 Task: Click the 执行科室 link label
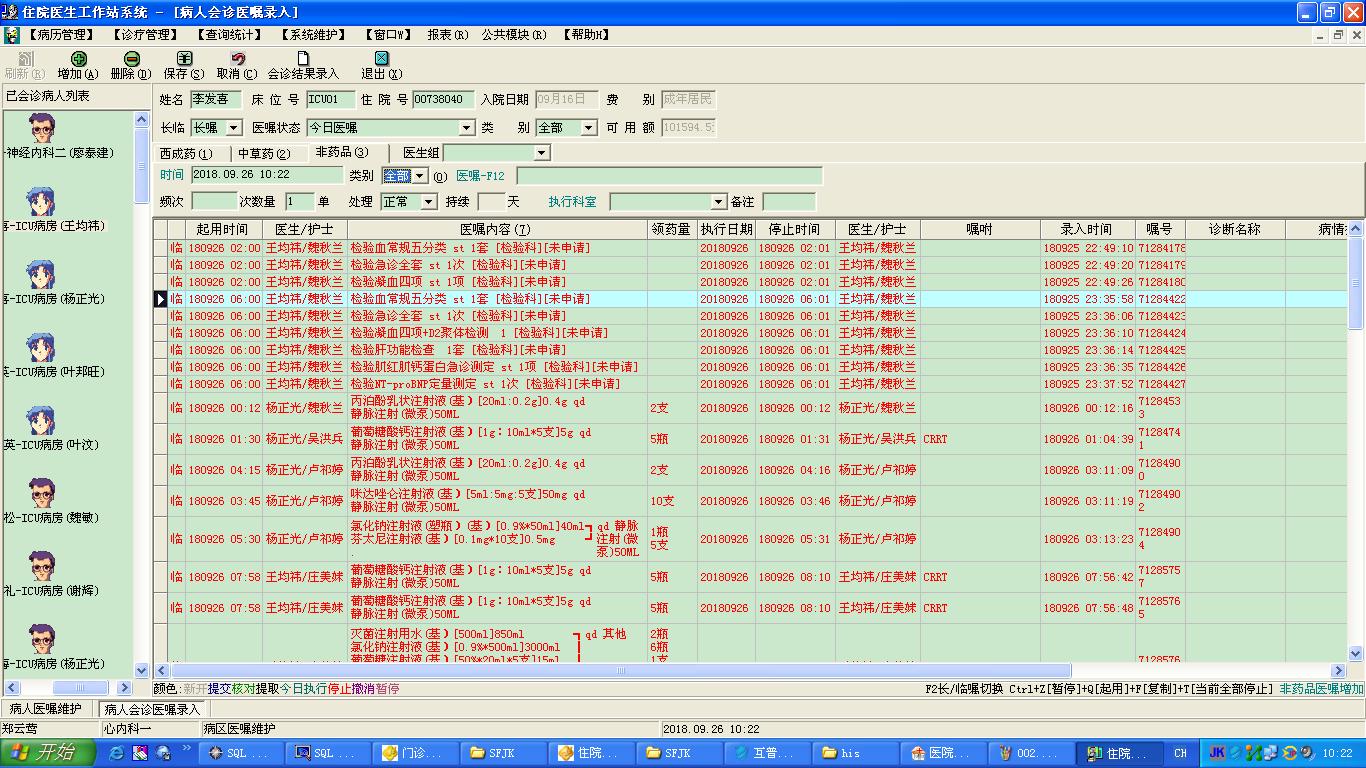click(x=572, y=202)
